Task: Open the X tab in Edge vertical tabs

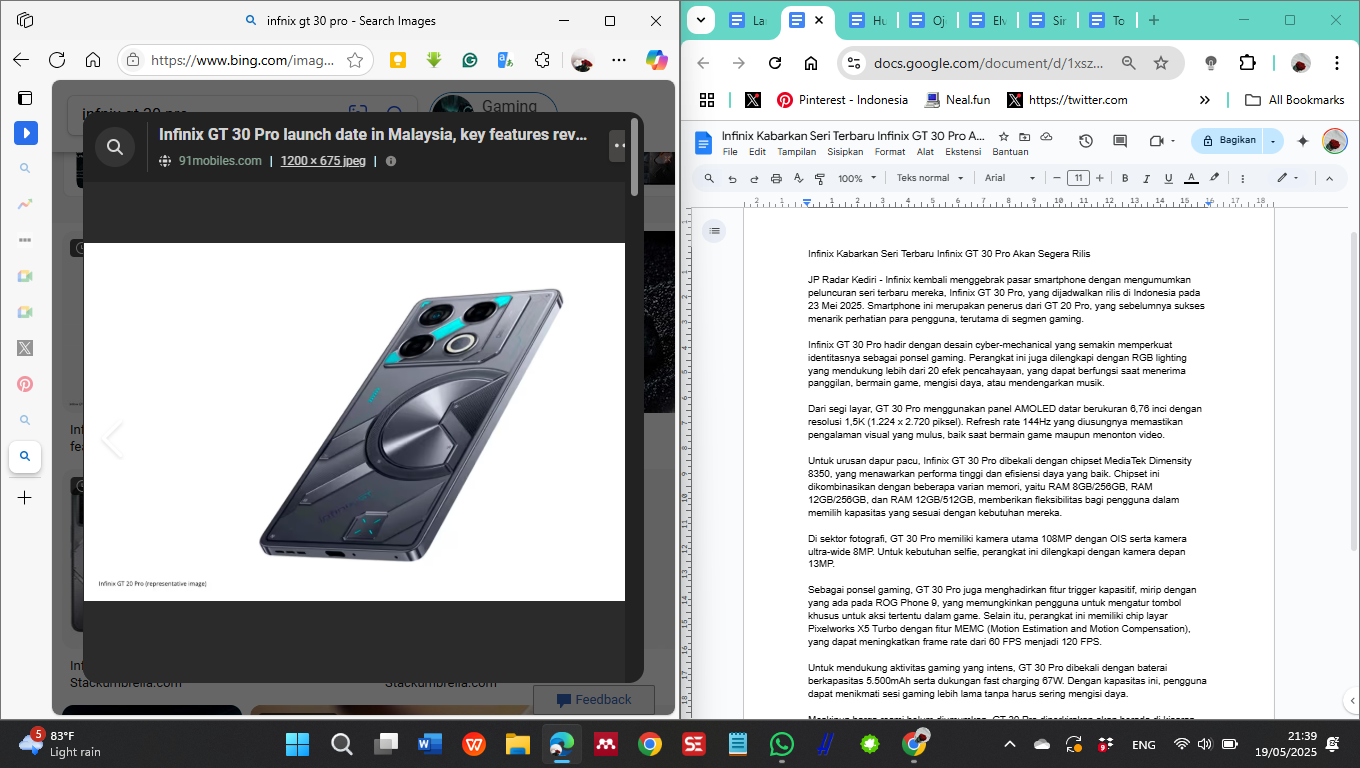Action: [x=25, y=348]
